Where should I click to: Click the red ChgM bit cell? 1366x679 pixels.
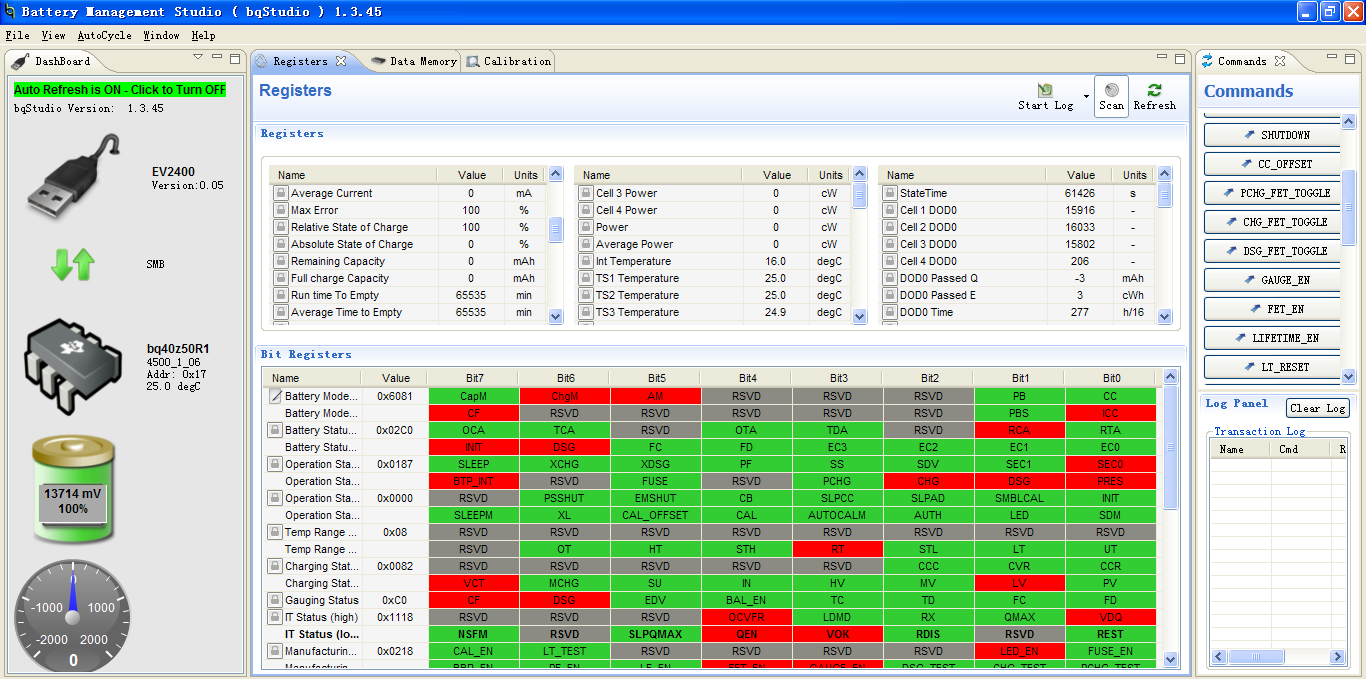click(565, 396)
